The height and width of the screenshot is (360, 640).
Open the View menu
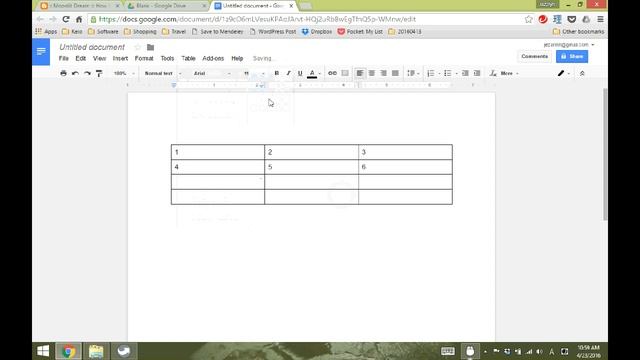pyautogui.click(x=99, y=58)
